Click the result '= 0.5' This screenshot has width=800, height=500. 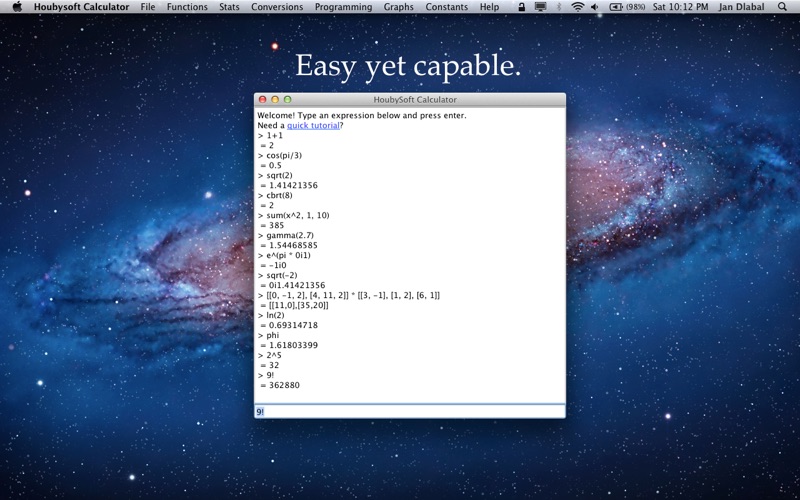click(271, 166)
